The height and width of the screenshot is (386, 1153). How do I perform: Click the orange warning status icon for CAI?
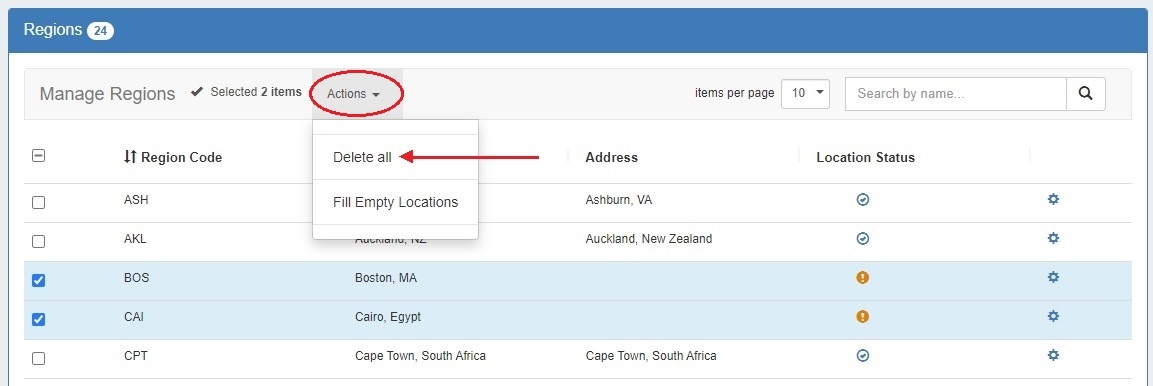click(x=863, y=316)
